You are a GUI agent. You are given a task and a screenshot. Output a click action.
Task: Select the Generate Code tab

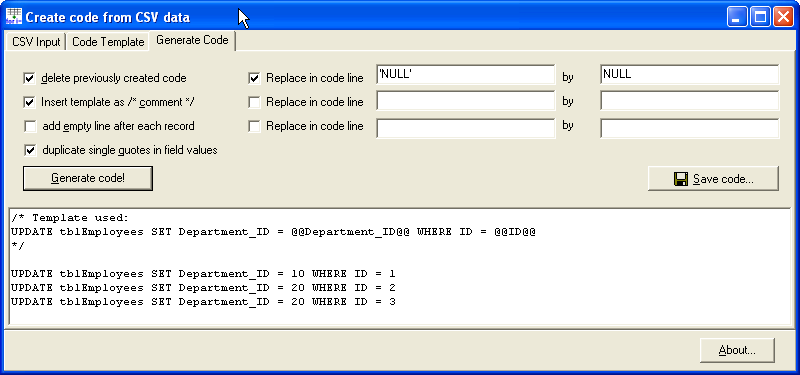(x=192, y=40)
